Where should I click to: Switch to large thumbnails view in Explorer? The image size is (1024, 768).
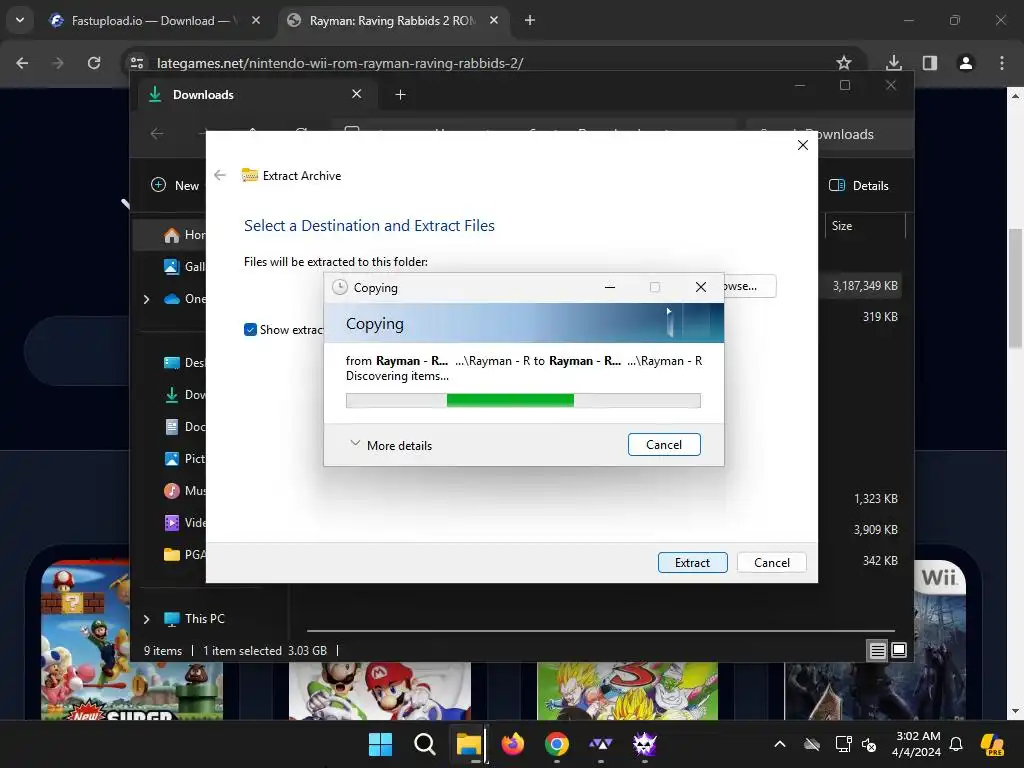tap(899, 650)
